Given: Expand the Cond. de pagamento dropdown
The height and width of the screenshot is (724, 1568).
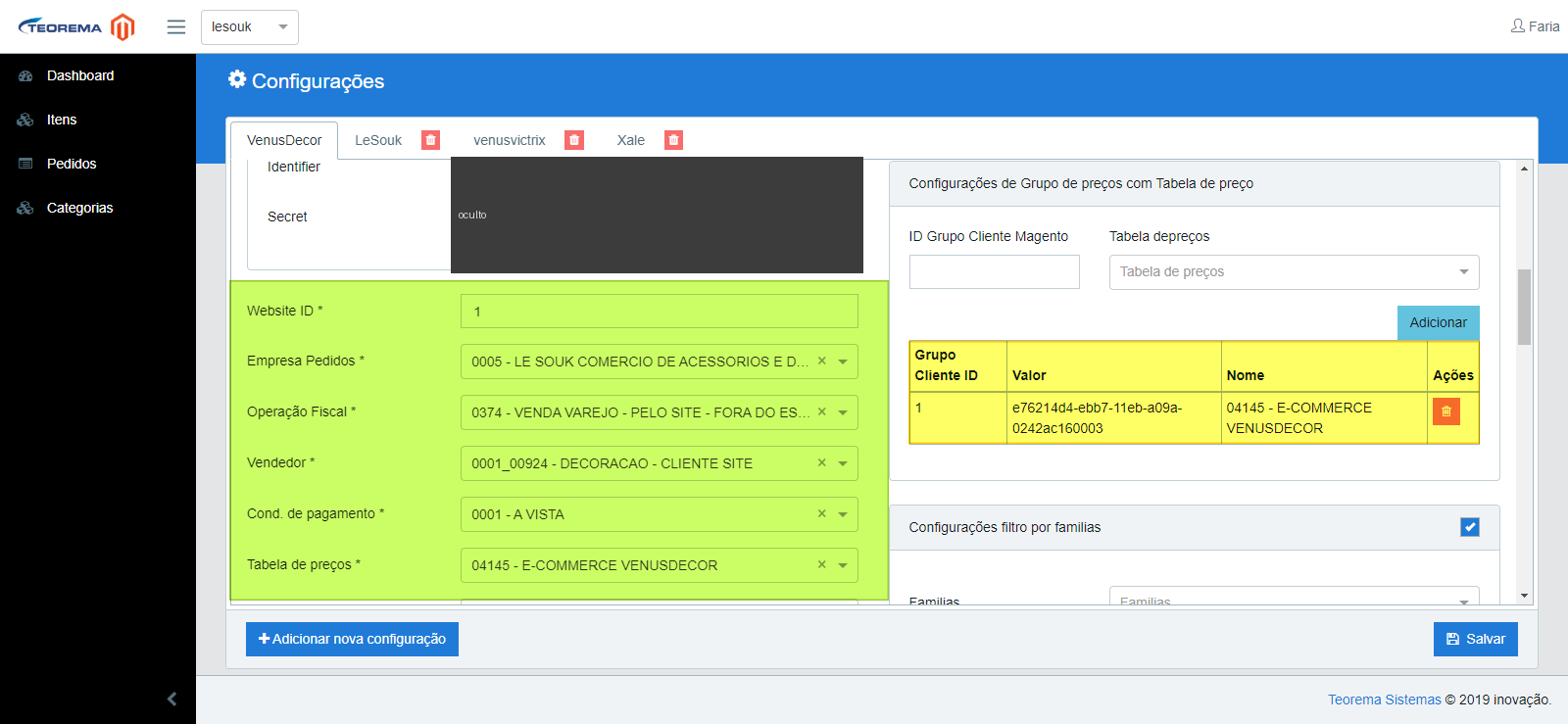Looking at the screenshot, I should (843, 514).
